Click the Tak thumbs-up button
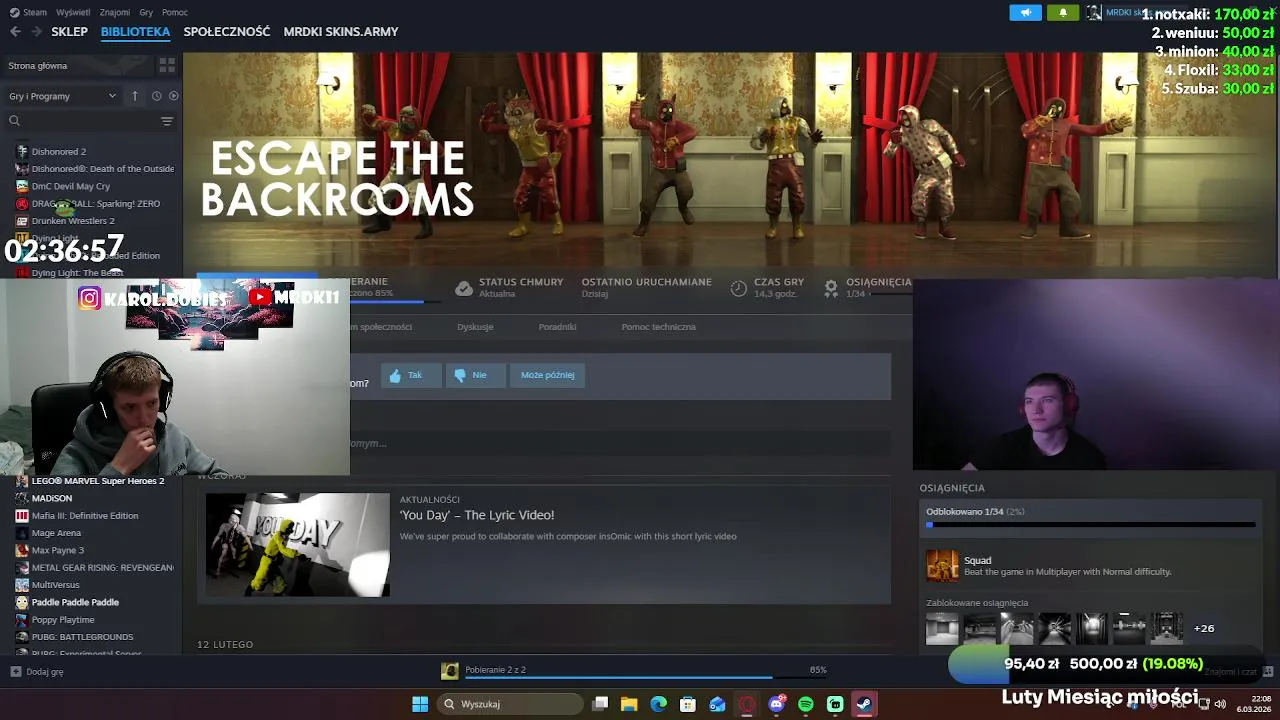Viewport: 1280px width, 720px height. click(411, 375)
